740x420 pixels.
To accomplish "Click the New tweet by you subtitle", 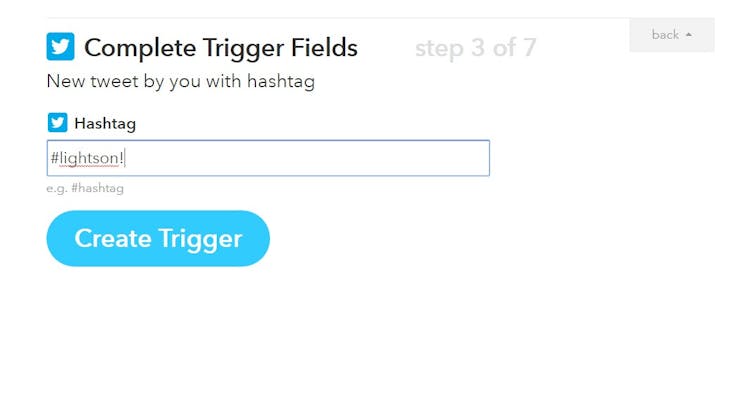I will [x=180, y=82].
